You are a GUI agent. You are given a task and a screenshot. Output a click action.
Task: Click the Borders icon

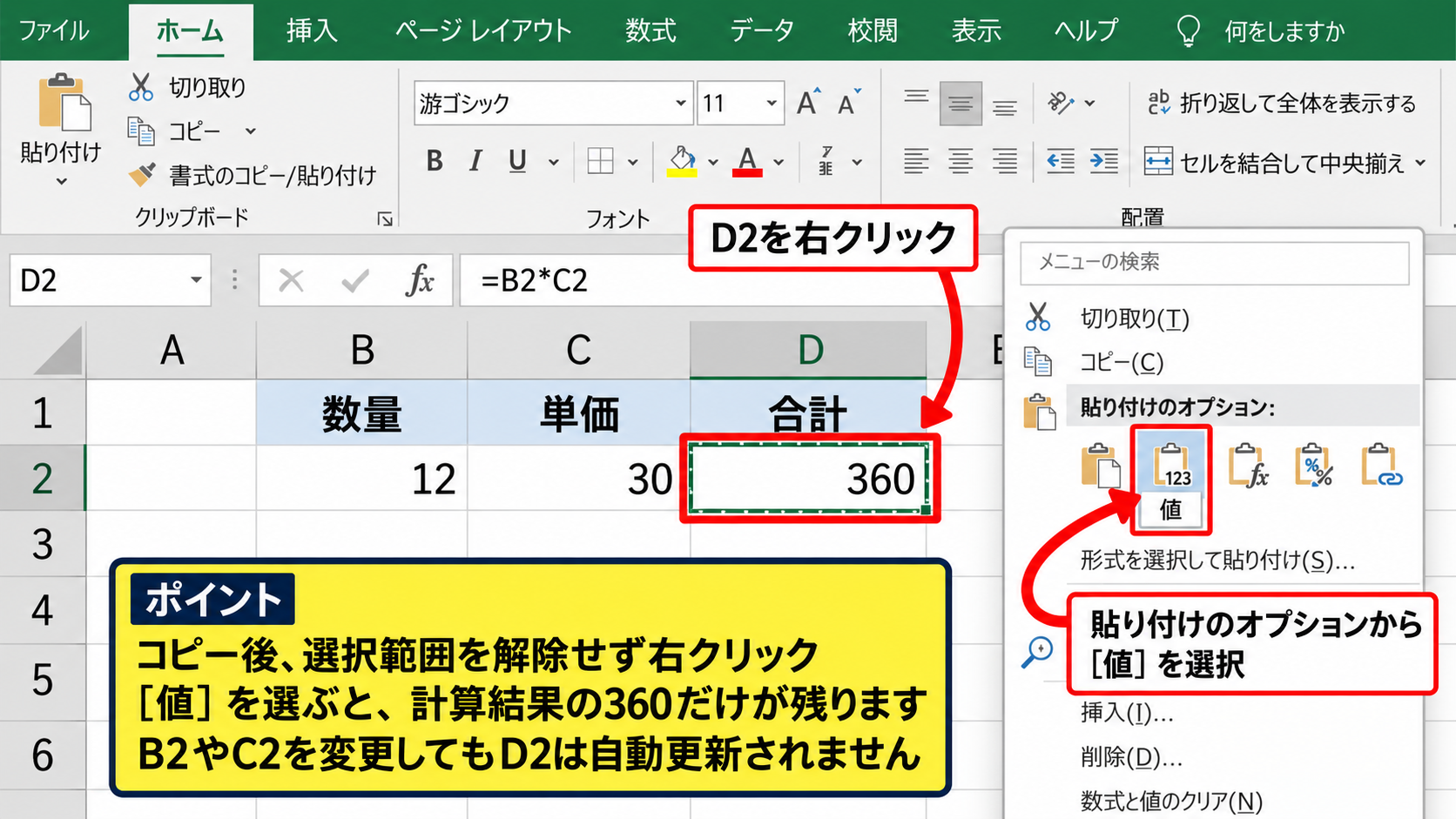pyautogui.click(x=601, y=161)
